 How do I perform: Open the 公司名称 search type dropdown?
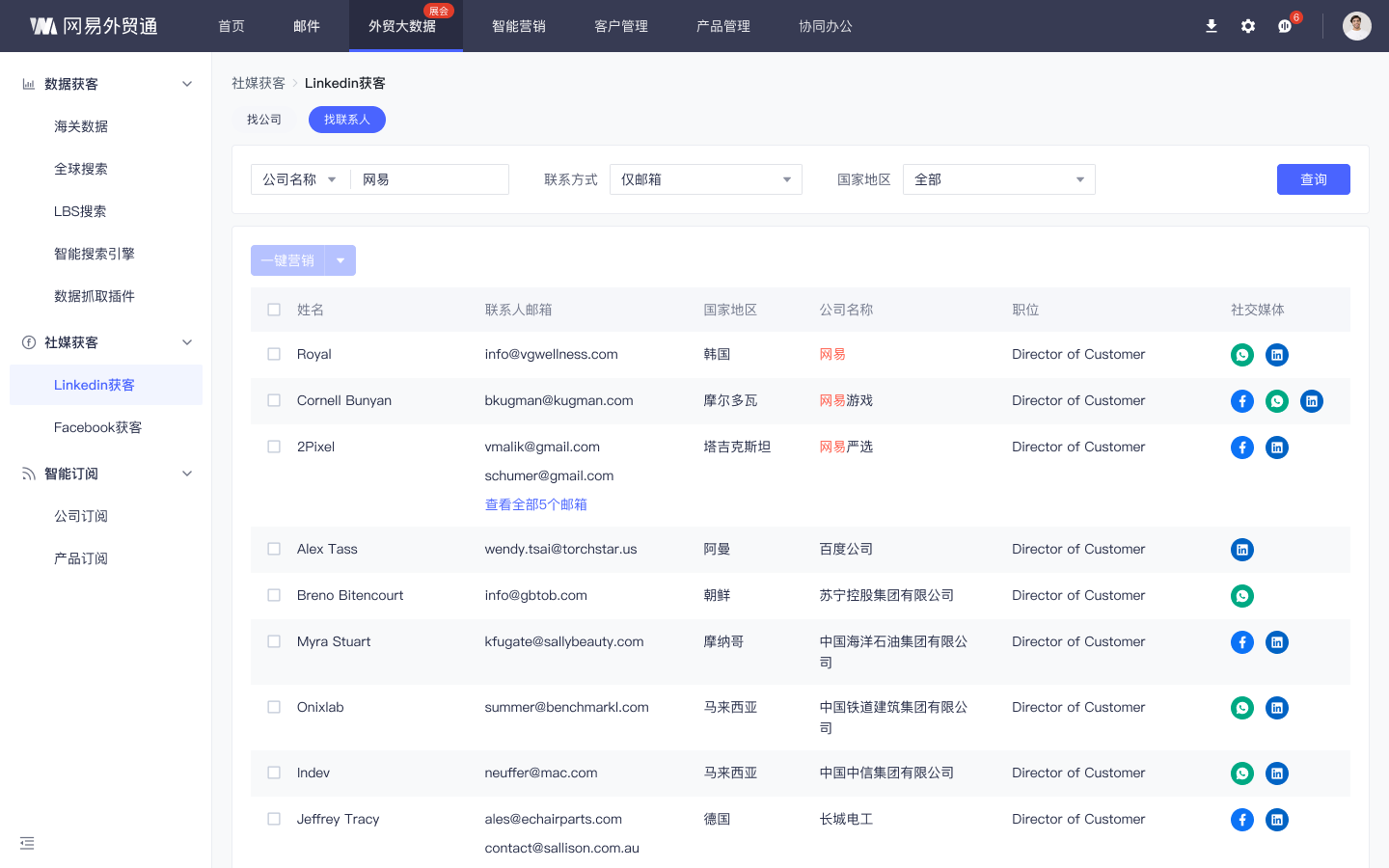pyautogui.click(x=300, y=179)
